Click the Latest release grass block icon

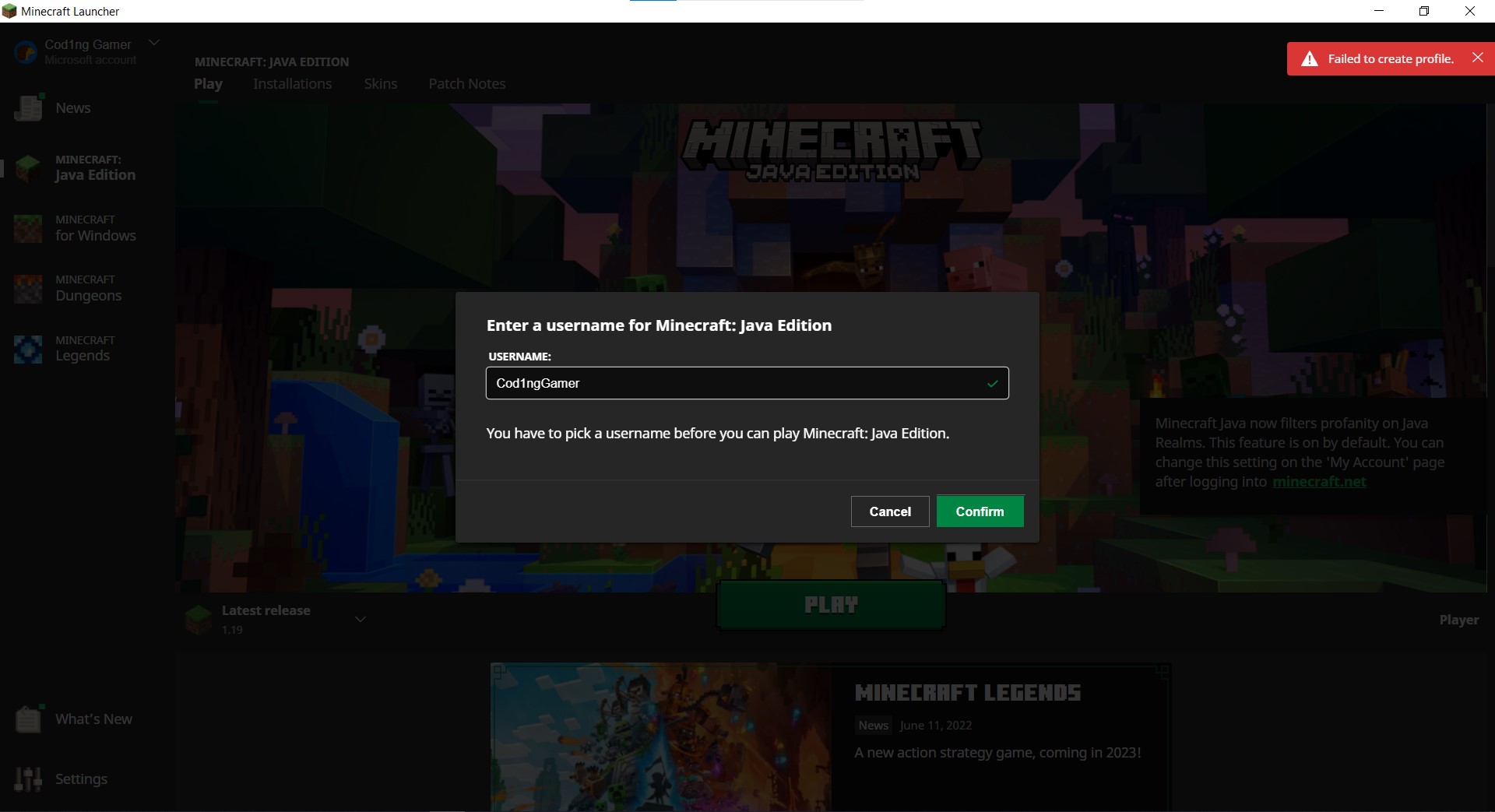point(199,620)
